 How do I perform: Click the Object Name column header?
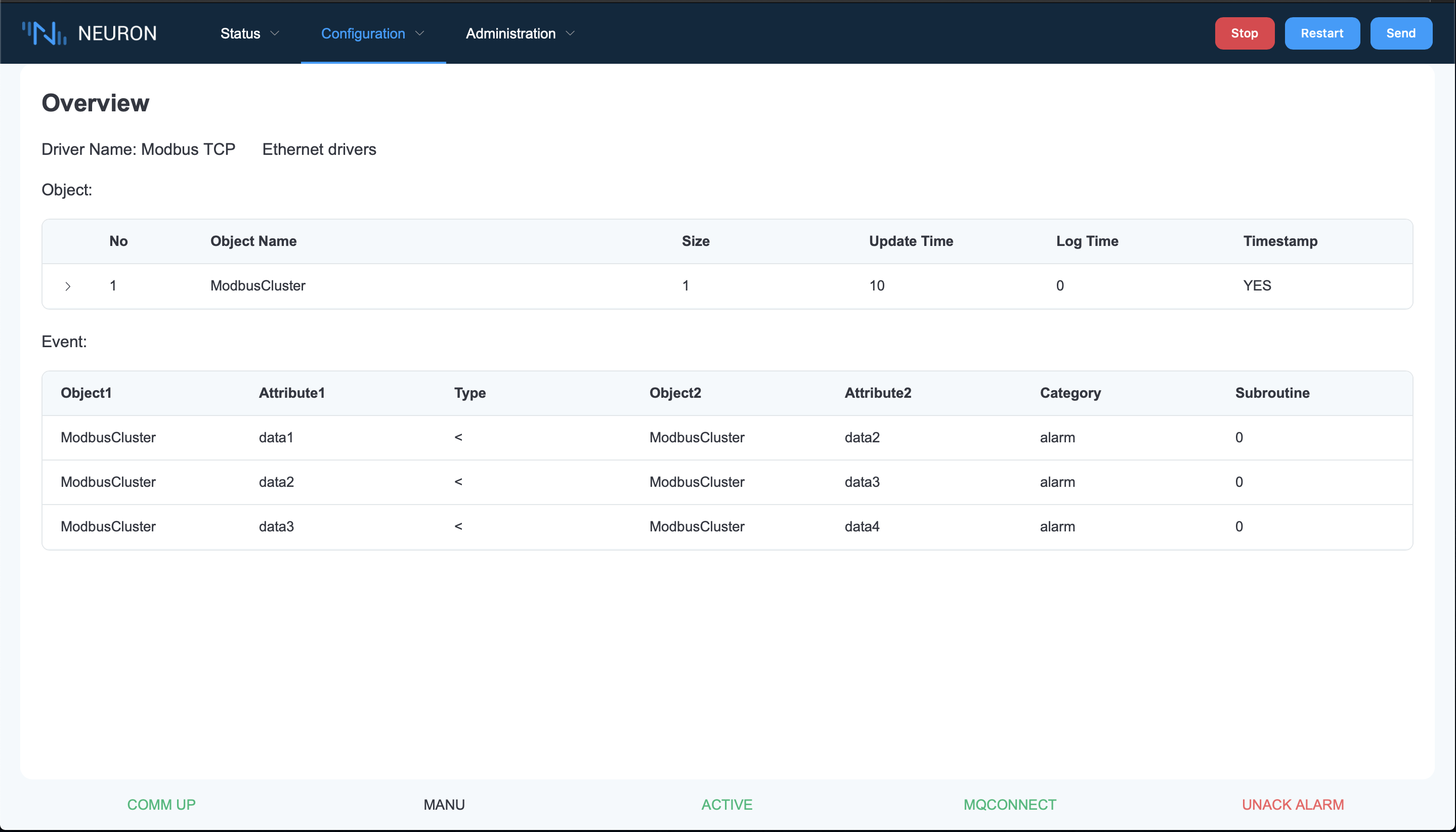pos(253,241)
